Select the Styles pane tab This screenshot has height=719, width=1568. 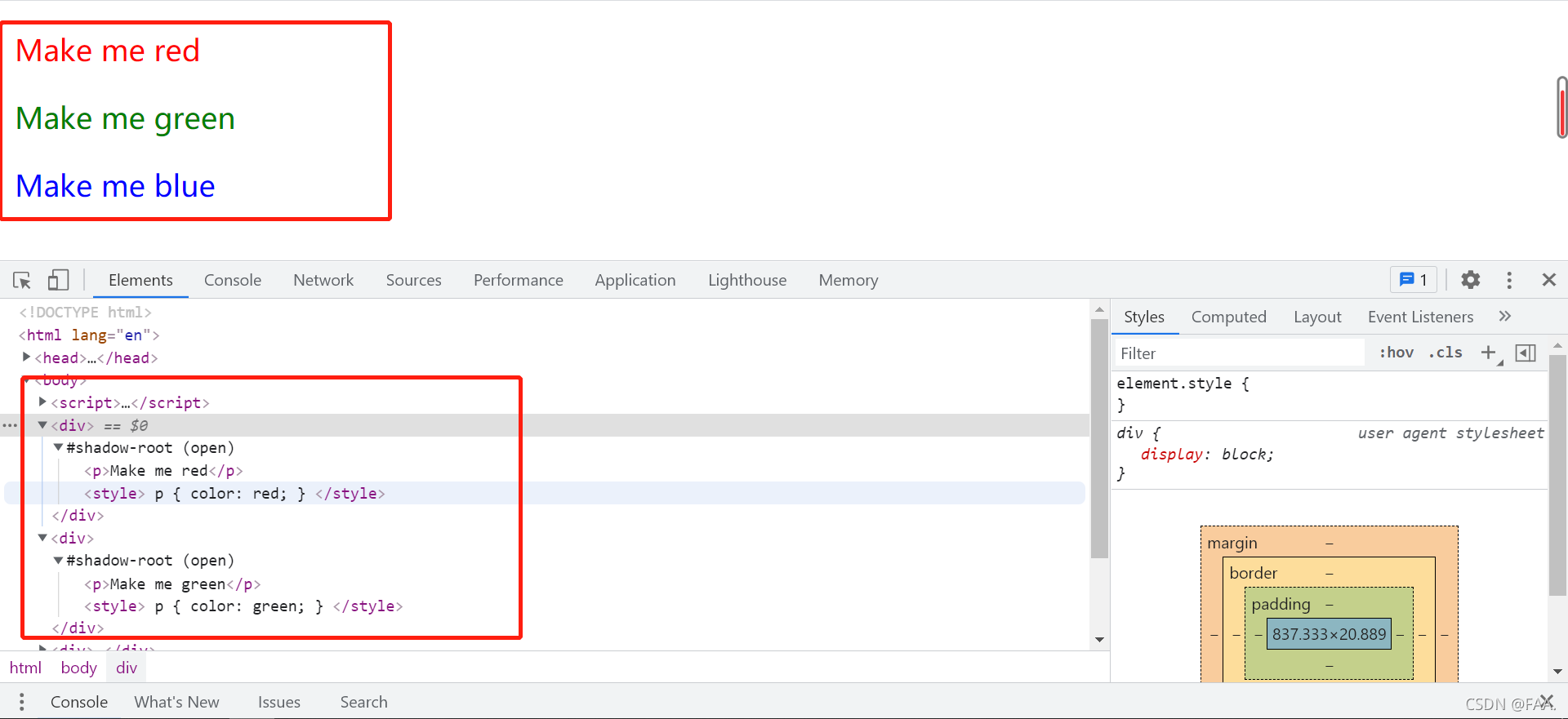[1144, 317]
